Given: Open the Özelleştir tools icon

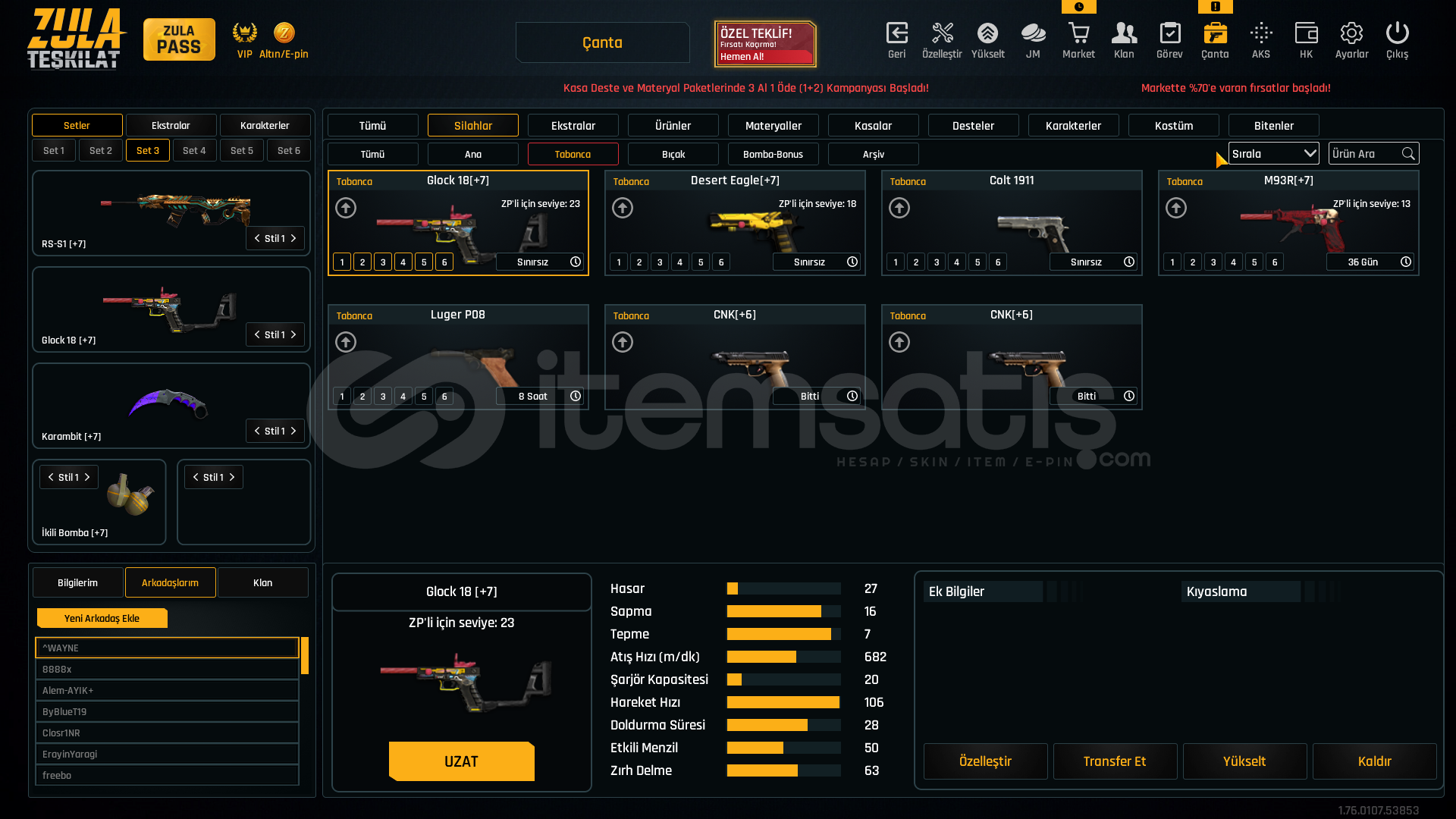Looking at the screenshot, I should [942, 33].
